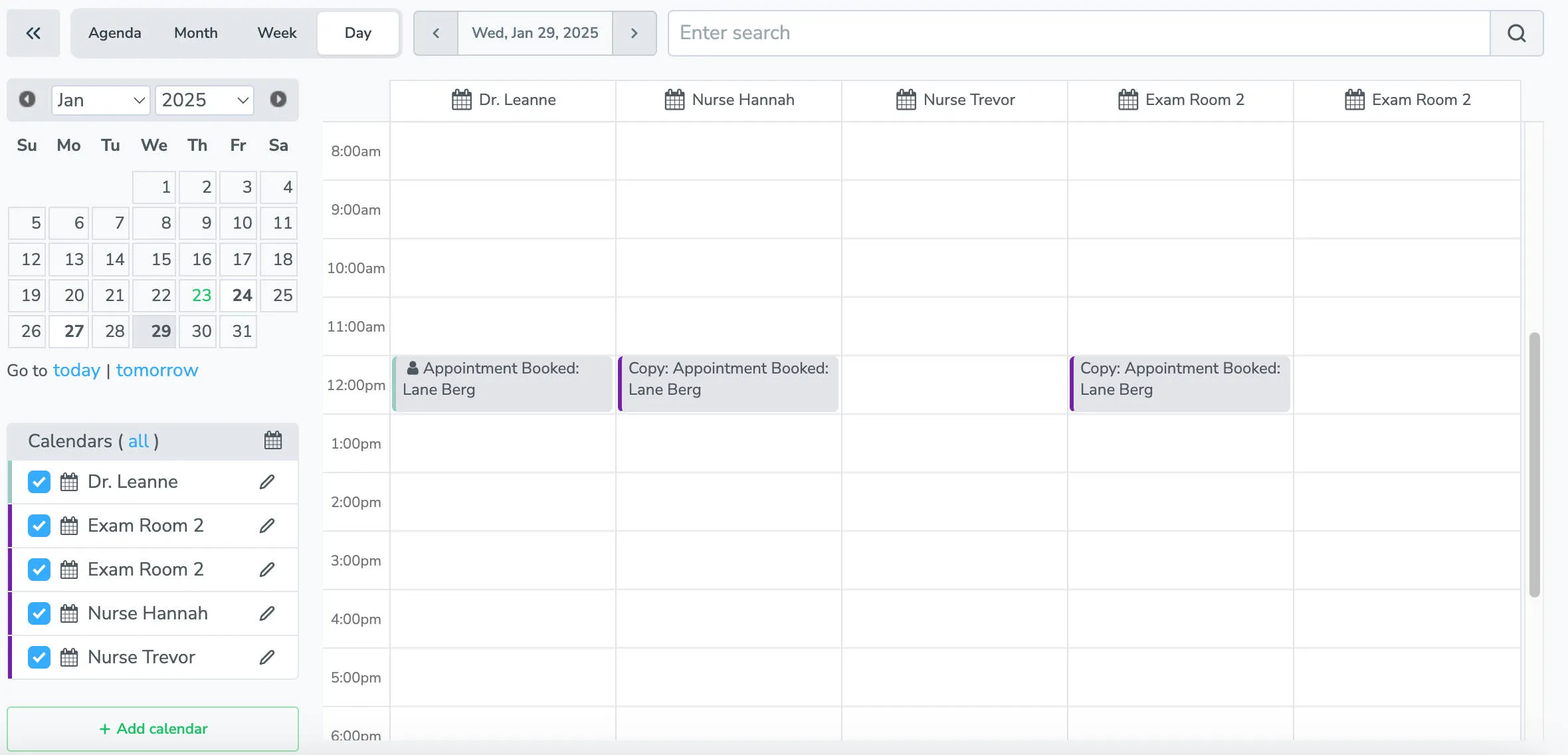
Task: Open the search magnifier icon
Action: coord(1517,33)
